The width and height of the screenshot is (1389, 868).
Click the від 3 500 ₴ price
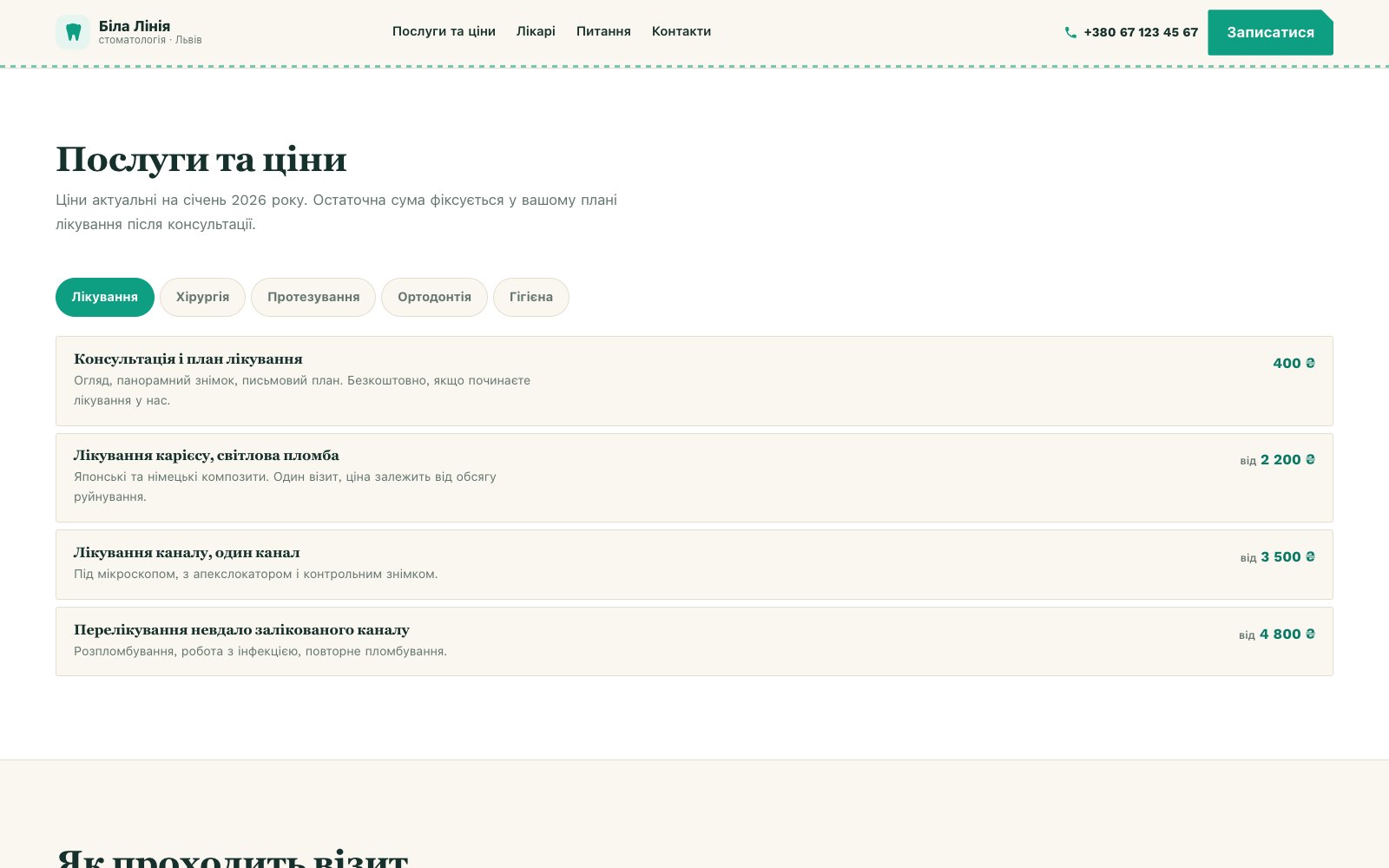click(1277, 557)
